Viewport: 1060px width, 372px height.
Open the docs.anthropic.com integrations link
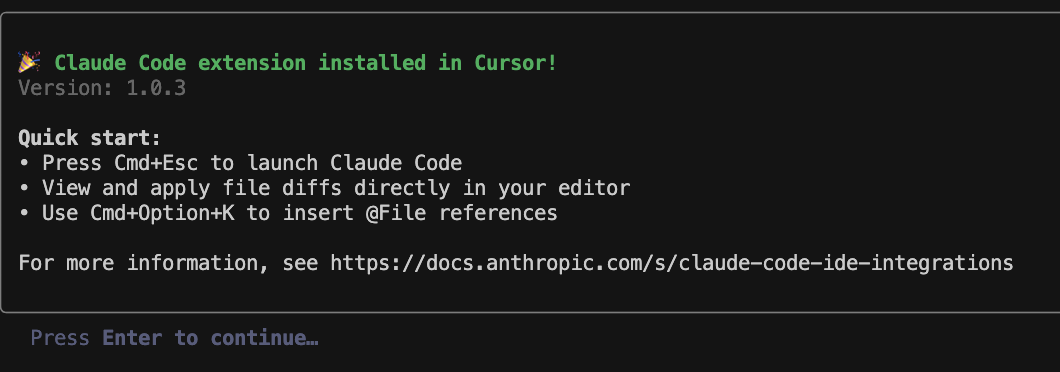tap(672, 262)
